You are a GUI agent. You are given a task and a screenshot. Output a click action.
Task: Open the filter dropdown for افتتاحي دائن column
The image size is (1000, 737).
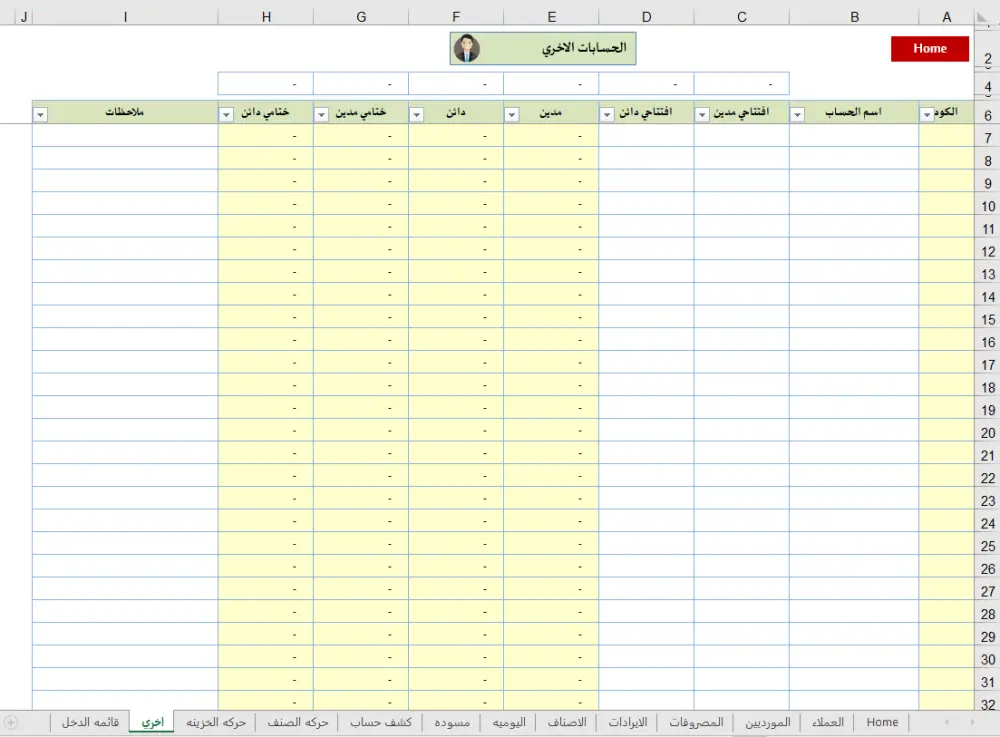[607, 115]
